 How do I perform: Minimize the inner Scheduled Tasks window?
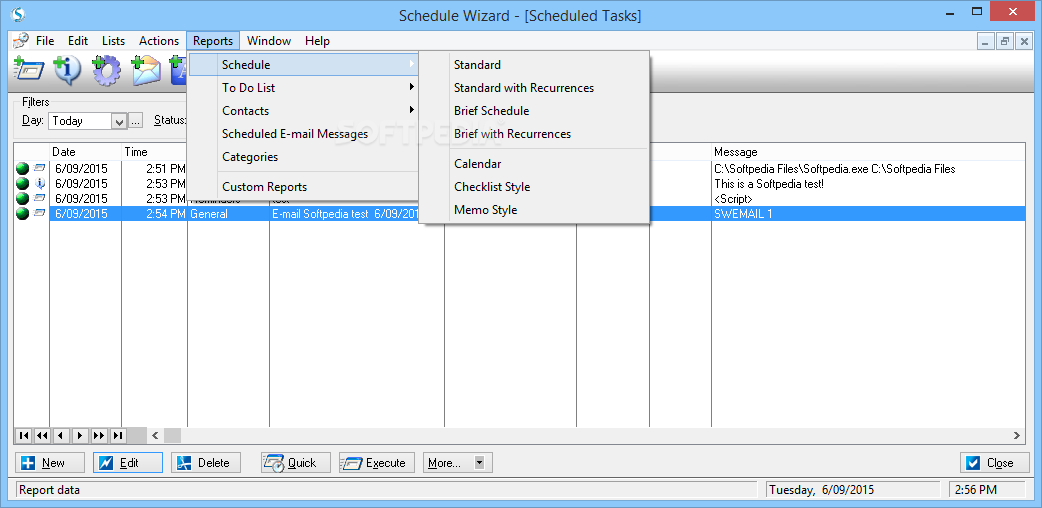[x=986, y=41]
